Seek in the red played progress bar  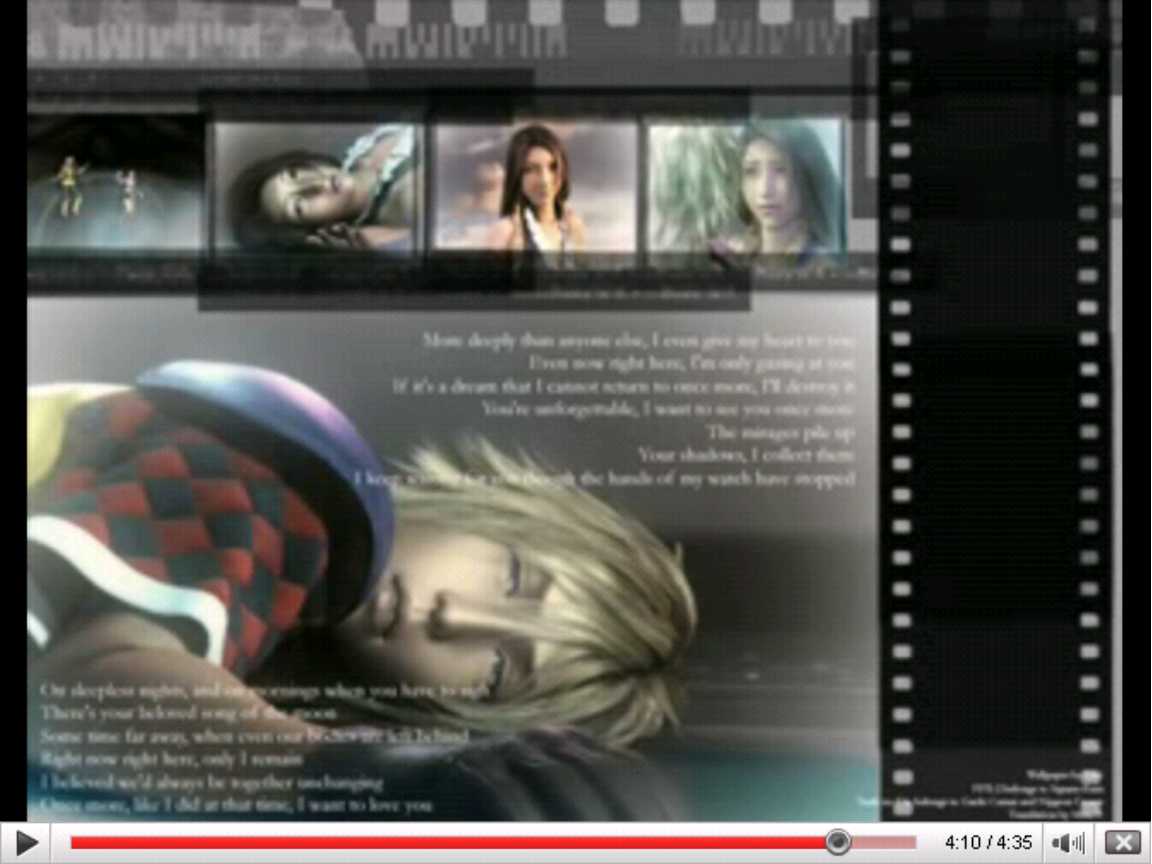point(448,843)
